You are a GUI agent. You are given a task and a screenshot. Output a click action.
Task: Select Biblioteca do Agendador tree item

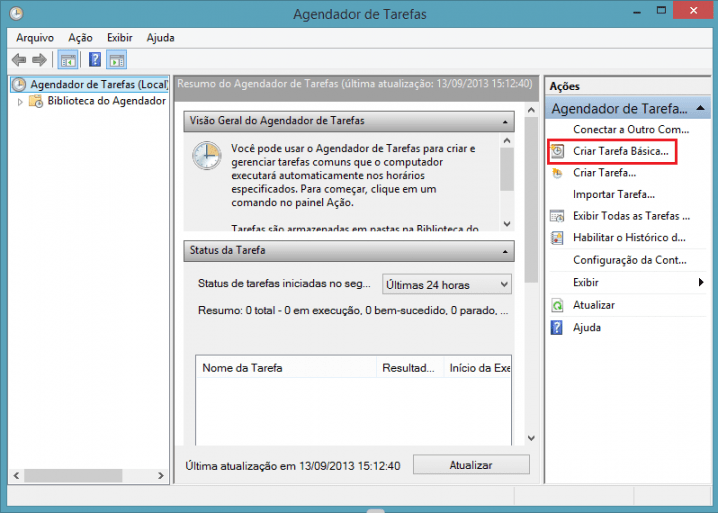tap(107, 101)
